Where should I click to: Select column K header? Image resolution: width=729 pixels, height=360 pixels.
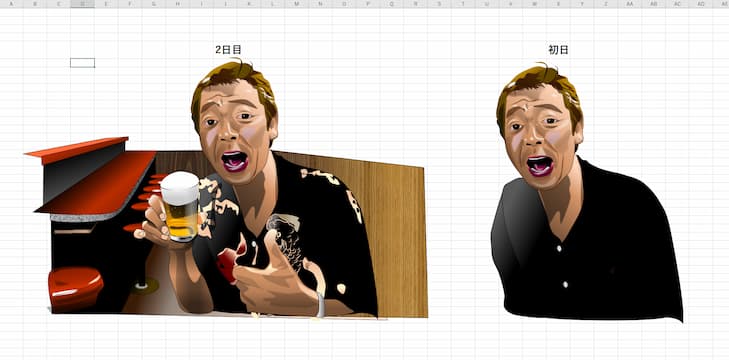tap(249, 4)
